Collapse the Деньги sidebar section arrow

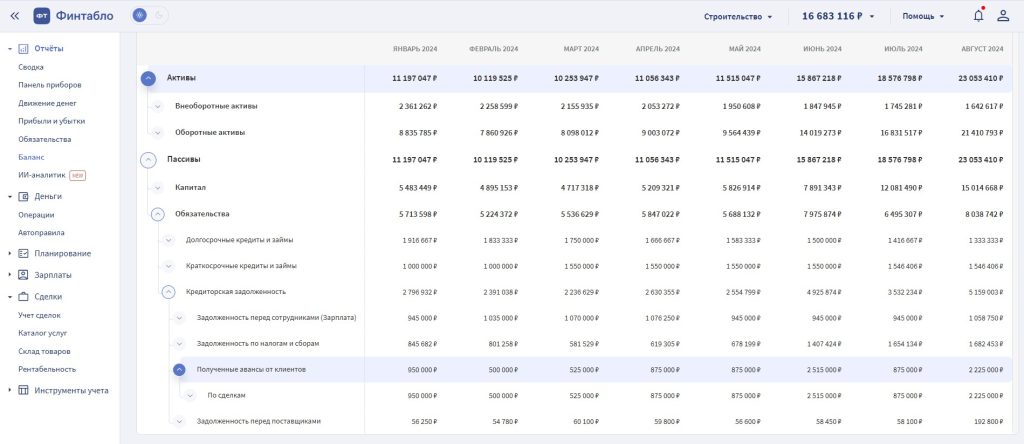10,197
